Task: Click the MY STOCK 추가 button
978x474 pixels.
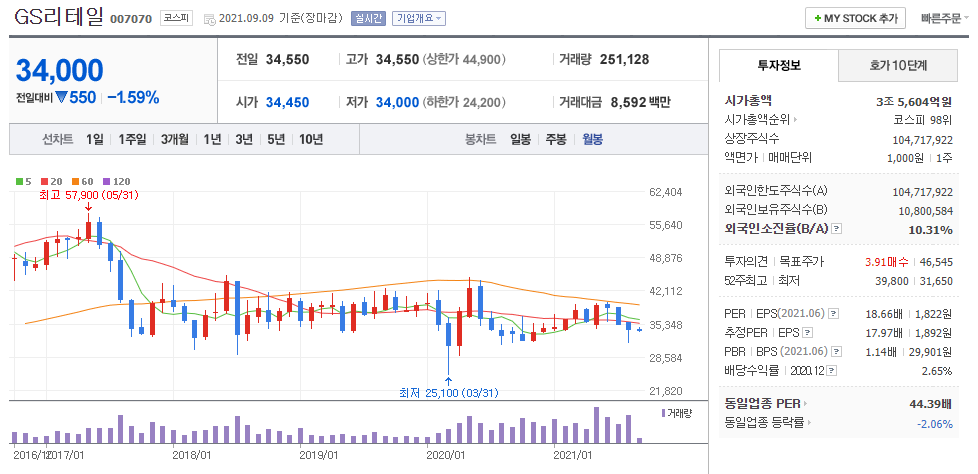Action: (x=855, y=19)
